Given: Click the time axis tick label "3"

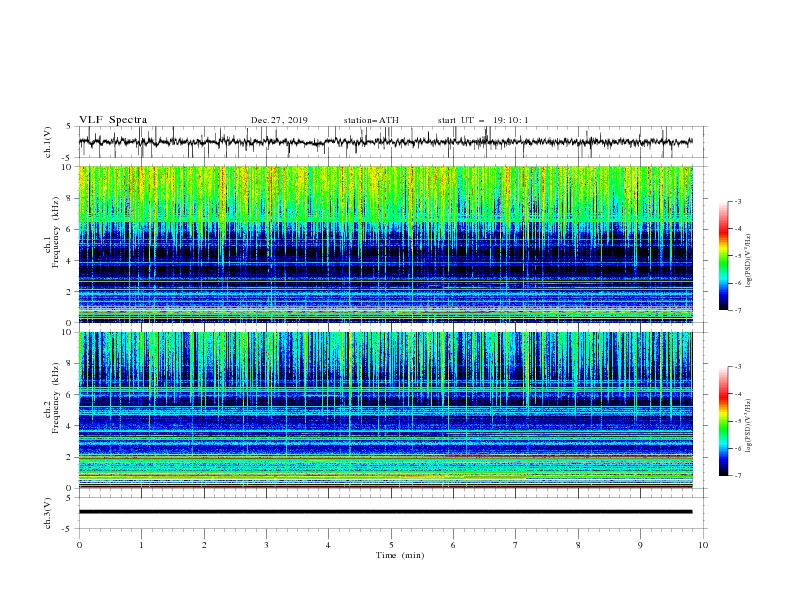Looking at the screenshot, I should [x=266, y=545].
